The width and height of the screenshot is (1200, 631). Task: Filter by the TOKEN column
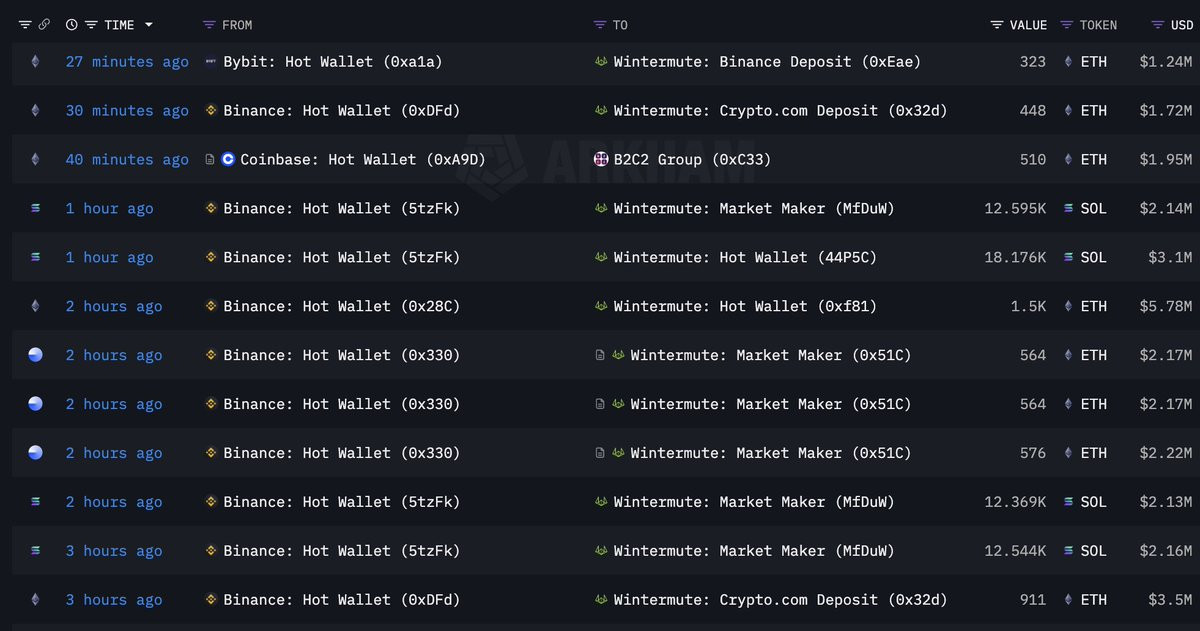[1067, 25]
